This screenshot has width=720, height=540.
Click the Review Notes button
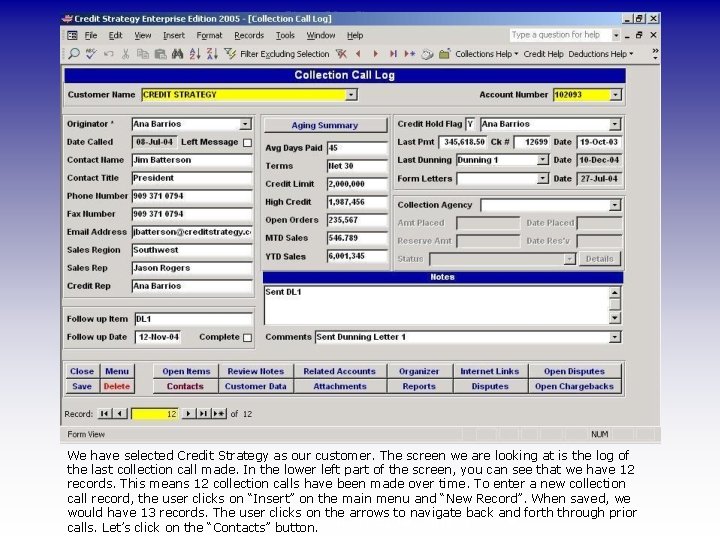pos(256,371)
